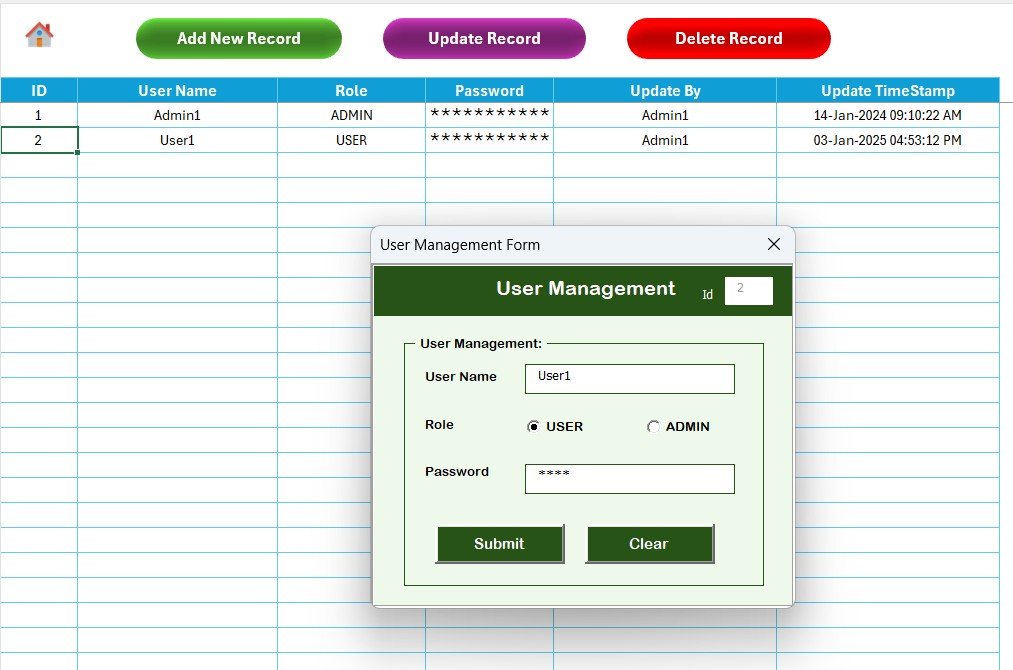Screen dimensions: 1013x670
Task: Click the User Name text field
Action: (629, 378)
